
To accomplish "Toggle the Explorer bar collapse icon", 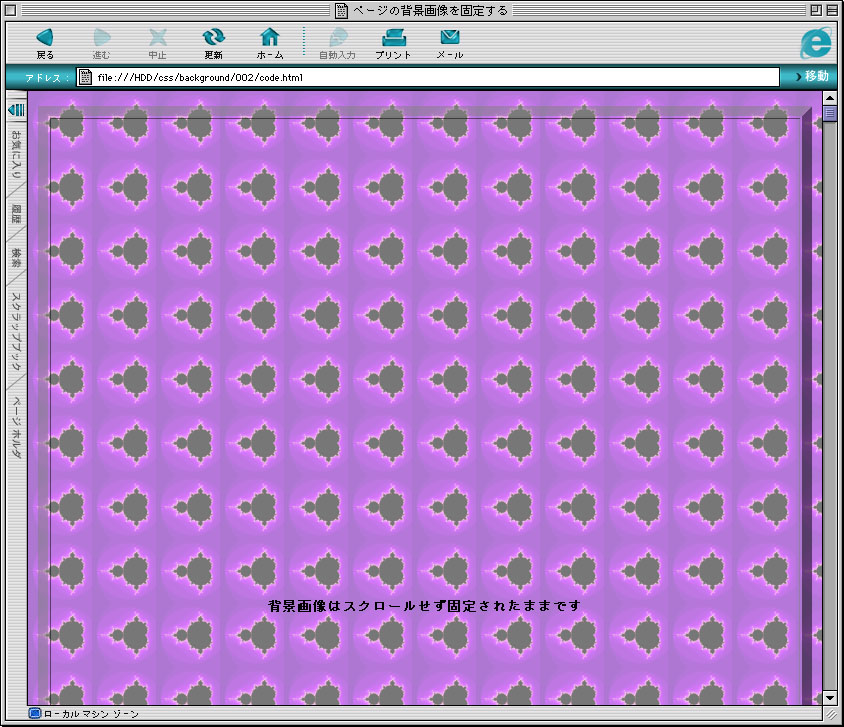I will coord(16,109).
